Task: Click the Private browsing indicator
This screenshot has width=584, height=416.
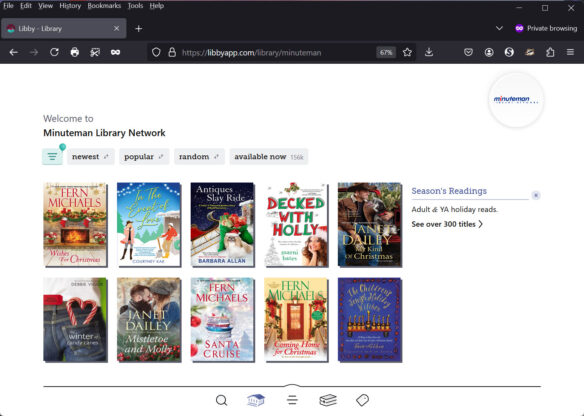Action: pos(546,28)
